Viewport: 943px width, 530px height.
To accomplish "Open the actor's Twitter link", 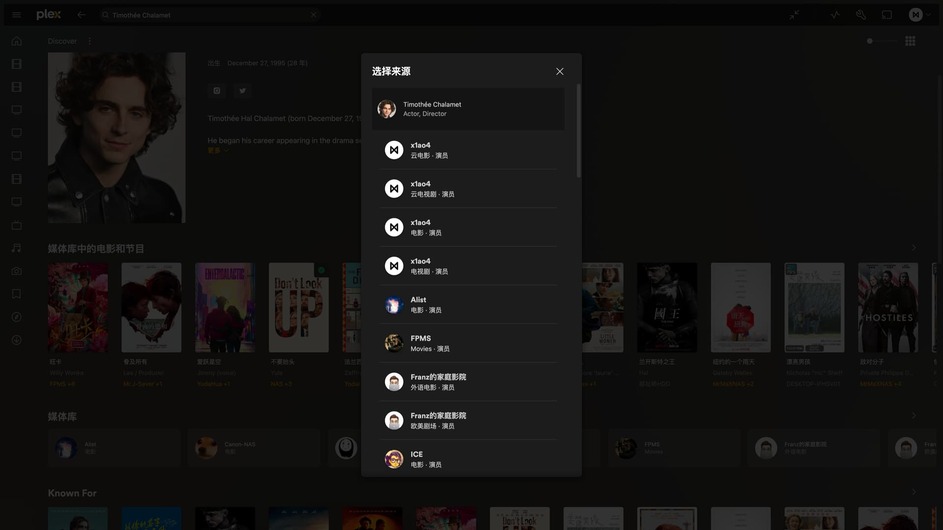I will point(242,91).
